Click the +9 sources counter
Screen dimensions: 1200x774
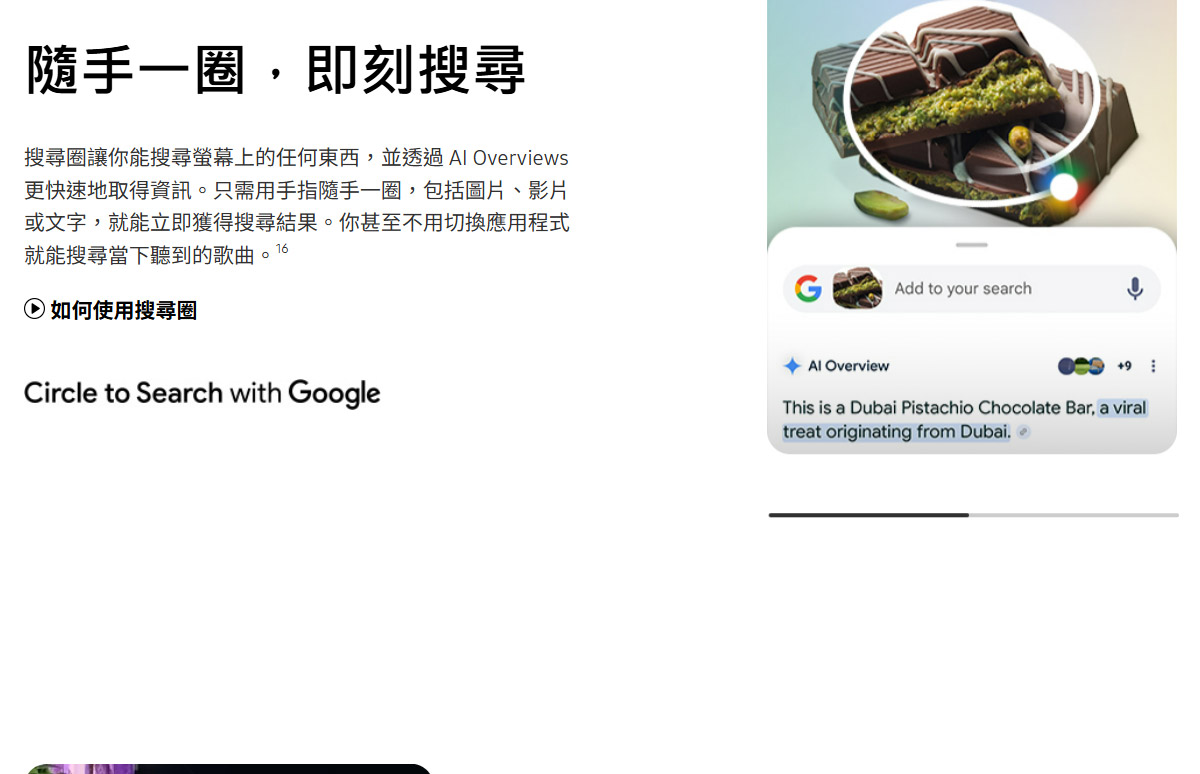[1124, 366]
